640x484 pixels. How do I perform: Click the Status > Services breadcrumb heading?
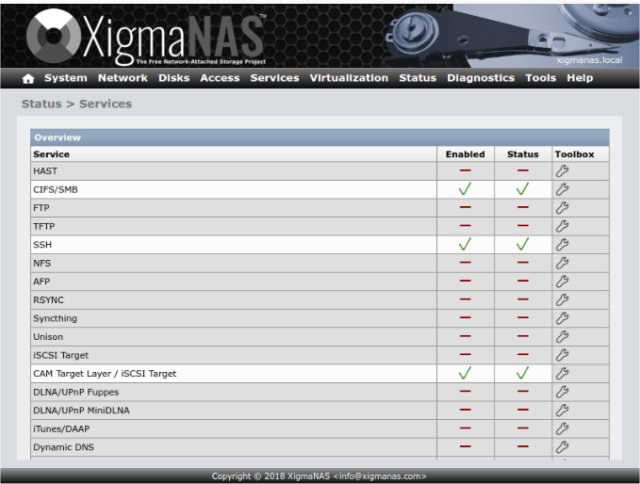77,104
